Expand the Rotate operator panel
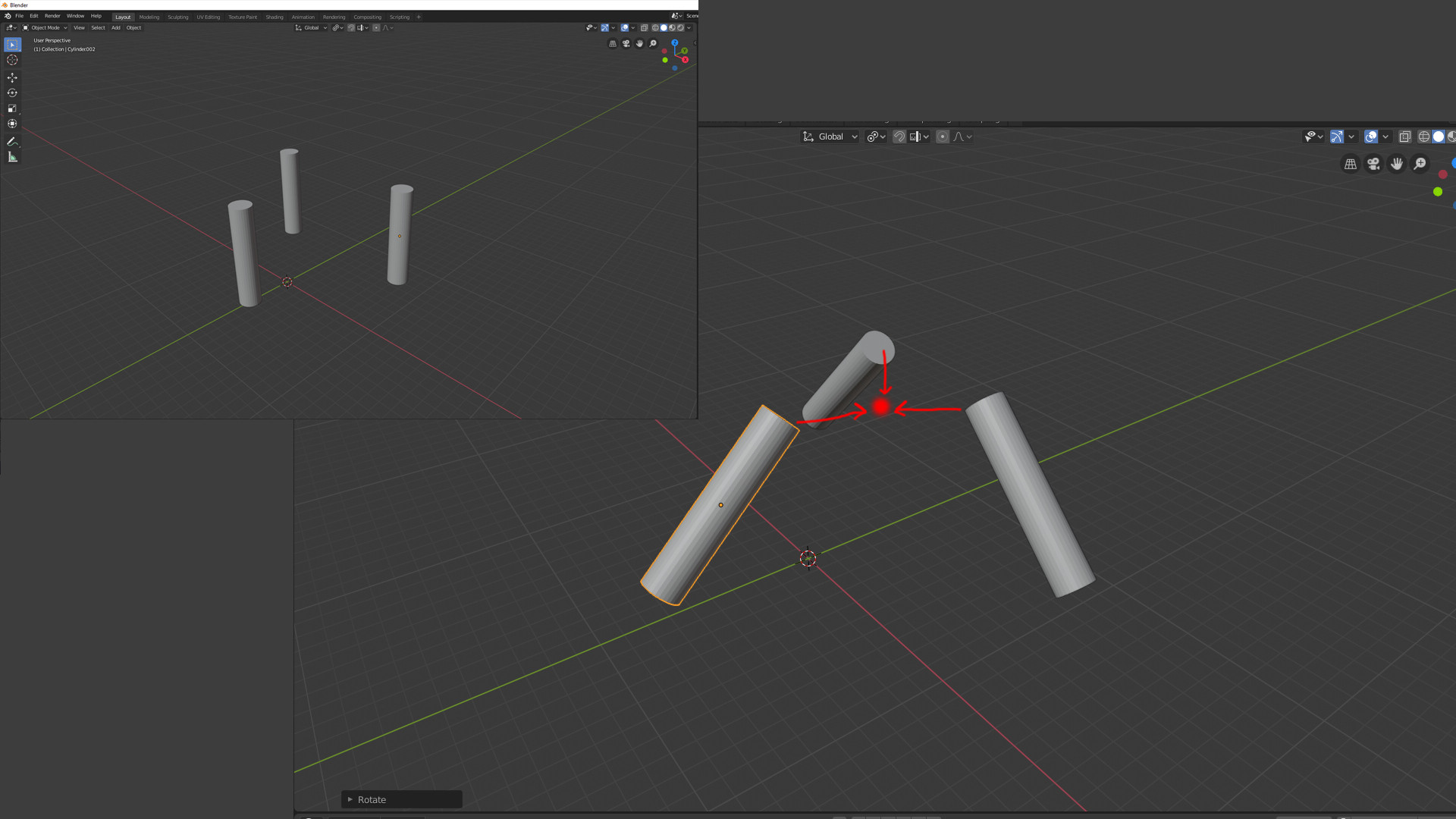The width and height of the screenshot is (1456, 819). click(402, 799)
